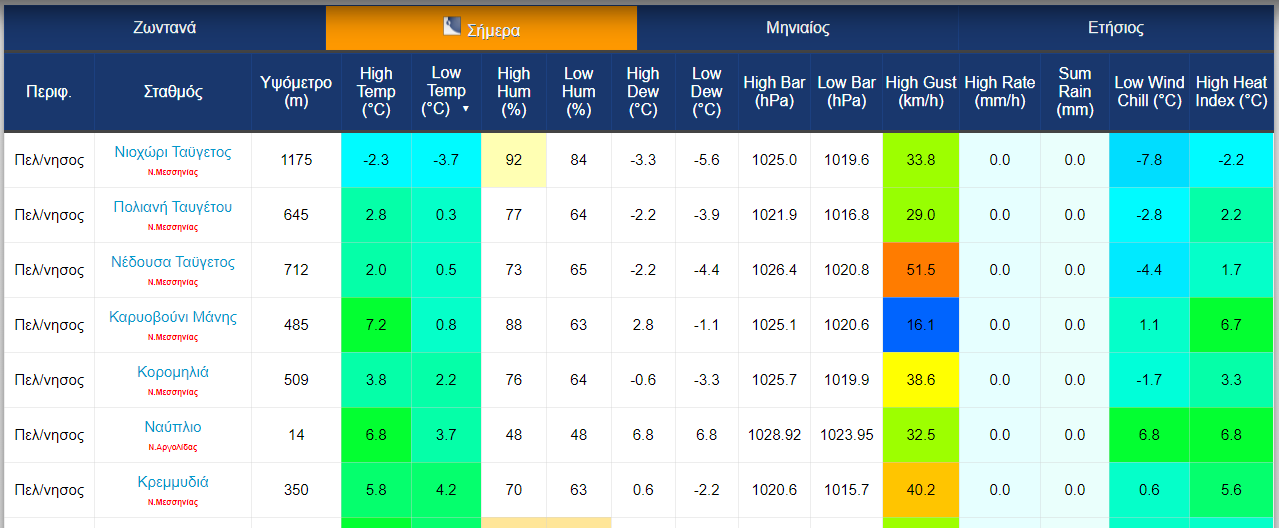The image size is (1279, 528).
Task: Click altitude value 14 for Ναύπλιο
Action: coord(297,435)
